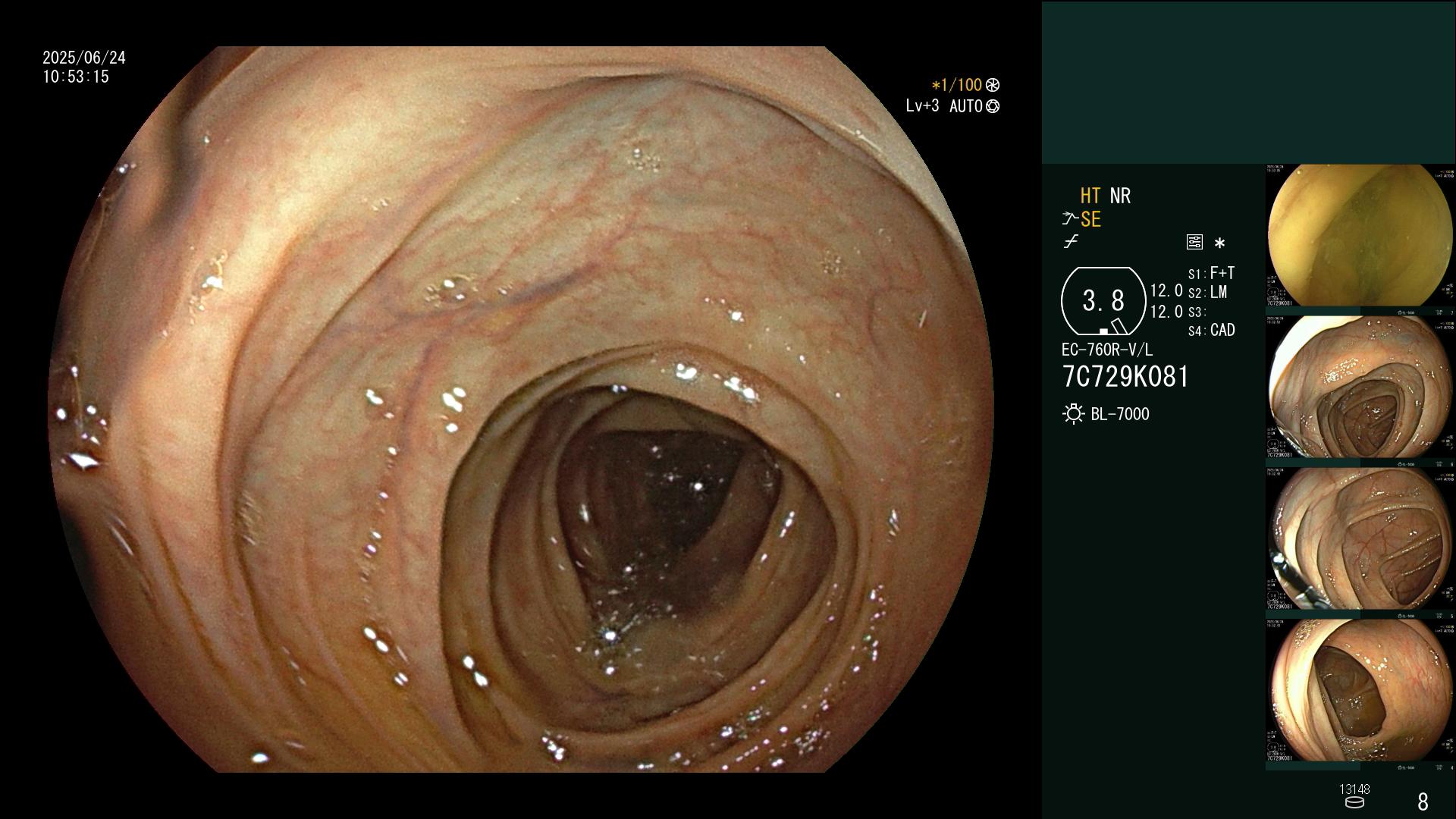Open the yellow-tinted first captured thumbnail
This screenshot has height=819, width=1456.
click(x=1360, y=236)
